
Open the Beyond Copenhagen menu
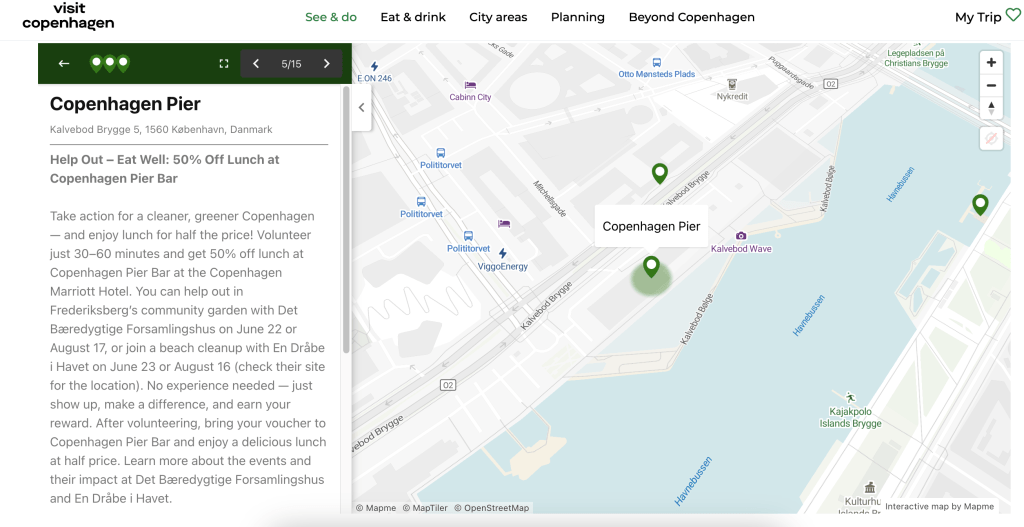(691, 17)
